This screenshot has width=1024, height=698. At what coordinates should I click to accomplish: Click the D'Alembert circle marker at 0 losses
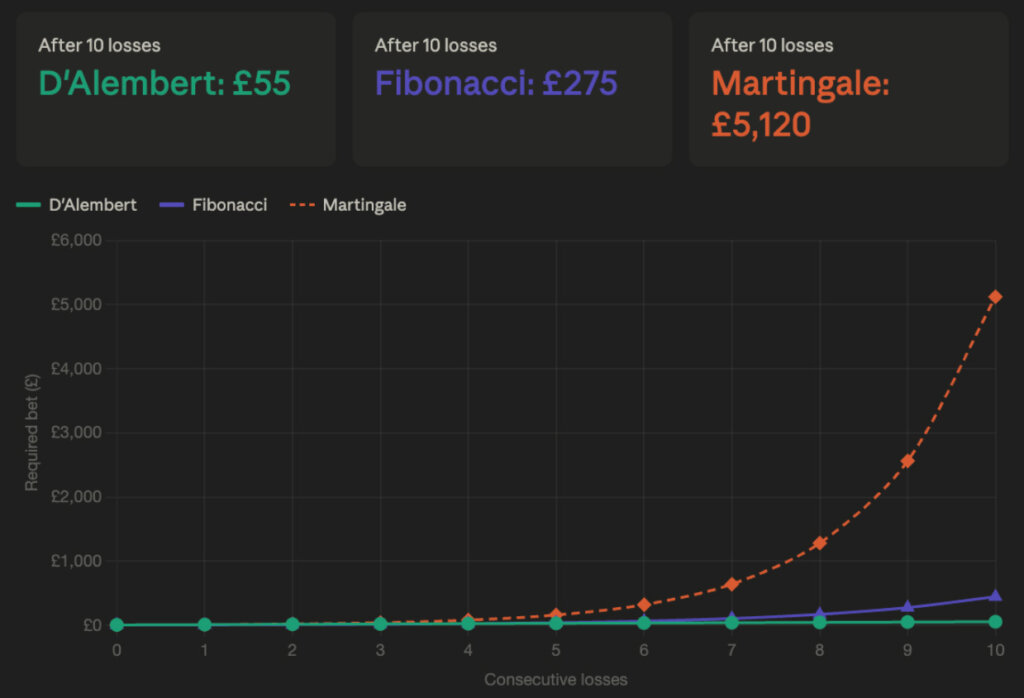pos(117,625)
